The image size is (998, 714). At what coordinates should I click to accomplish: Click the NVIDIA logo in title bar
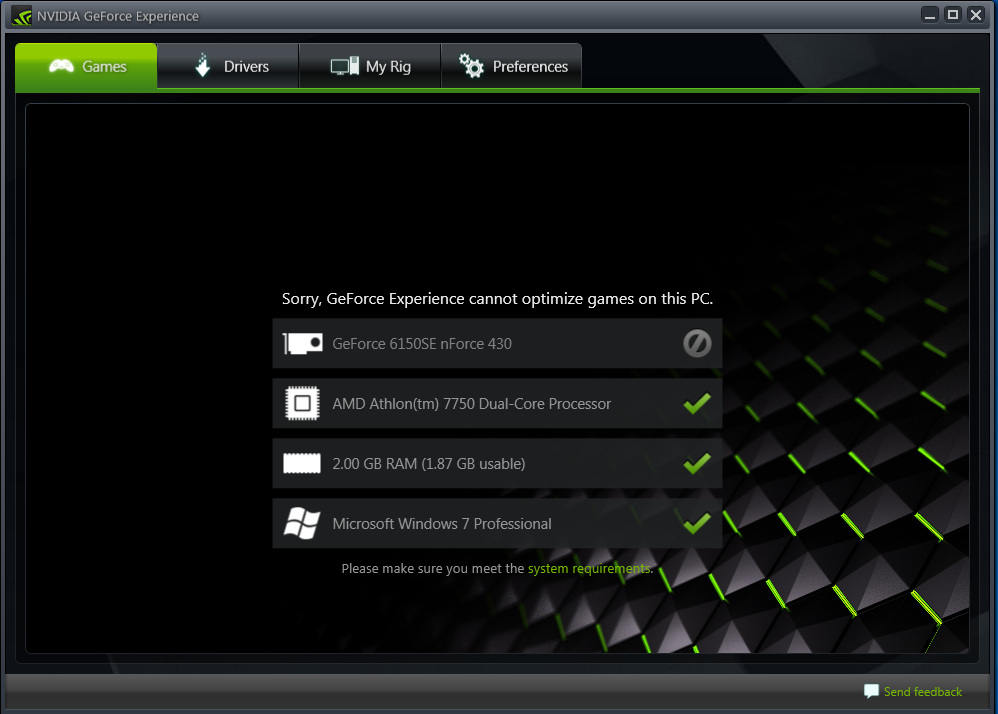(x=22, y=16)
